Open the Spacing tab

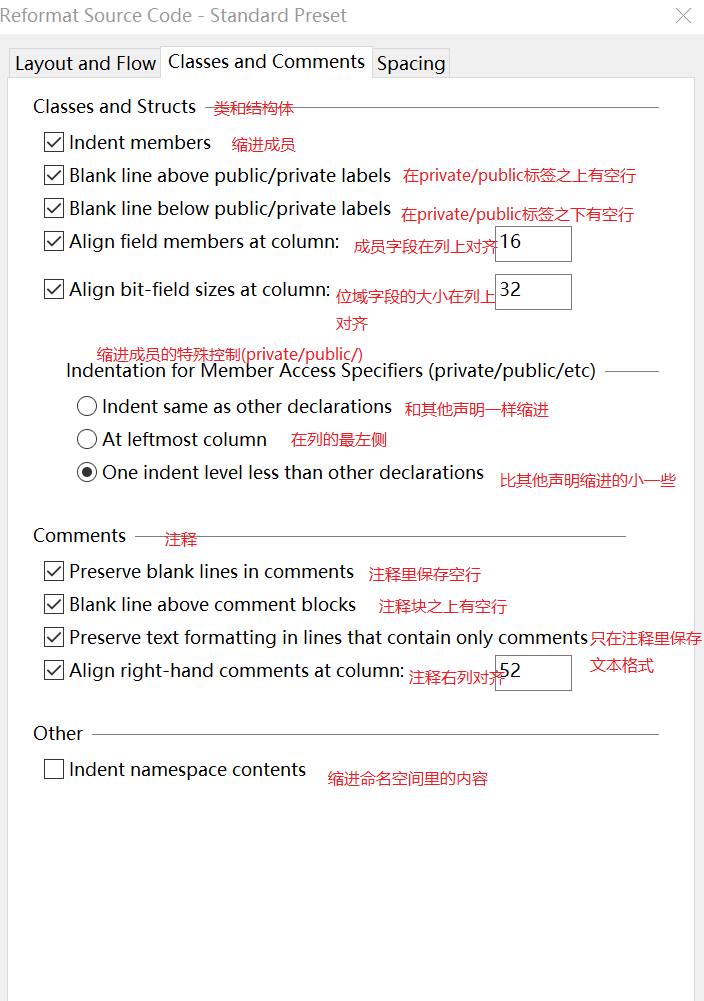click(x=410, y=63)
